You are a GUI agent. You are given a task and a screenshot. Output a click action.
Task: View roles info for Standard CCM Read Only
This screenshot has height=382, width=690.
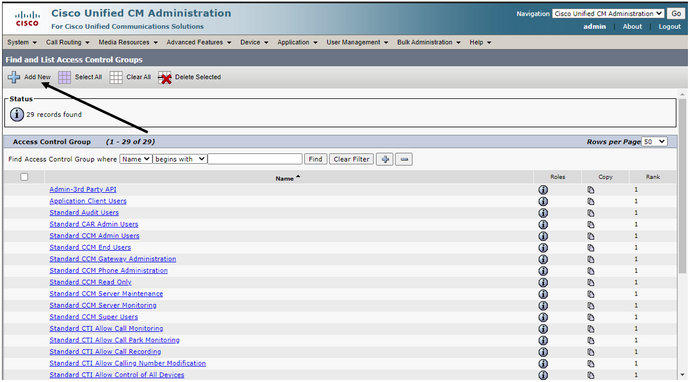click(543, 282)
